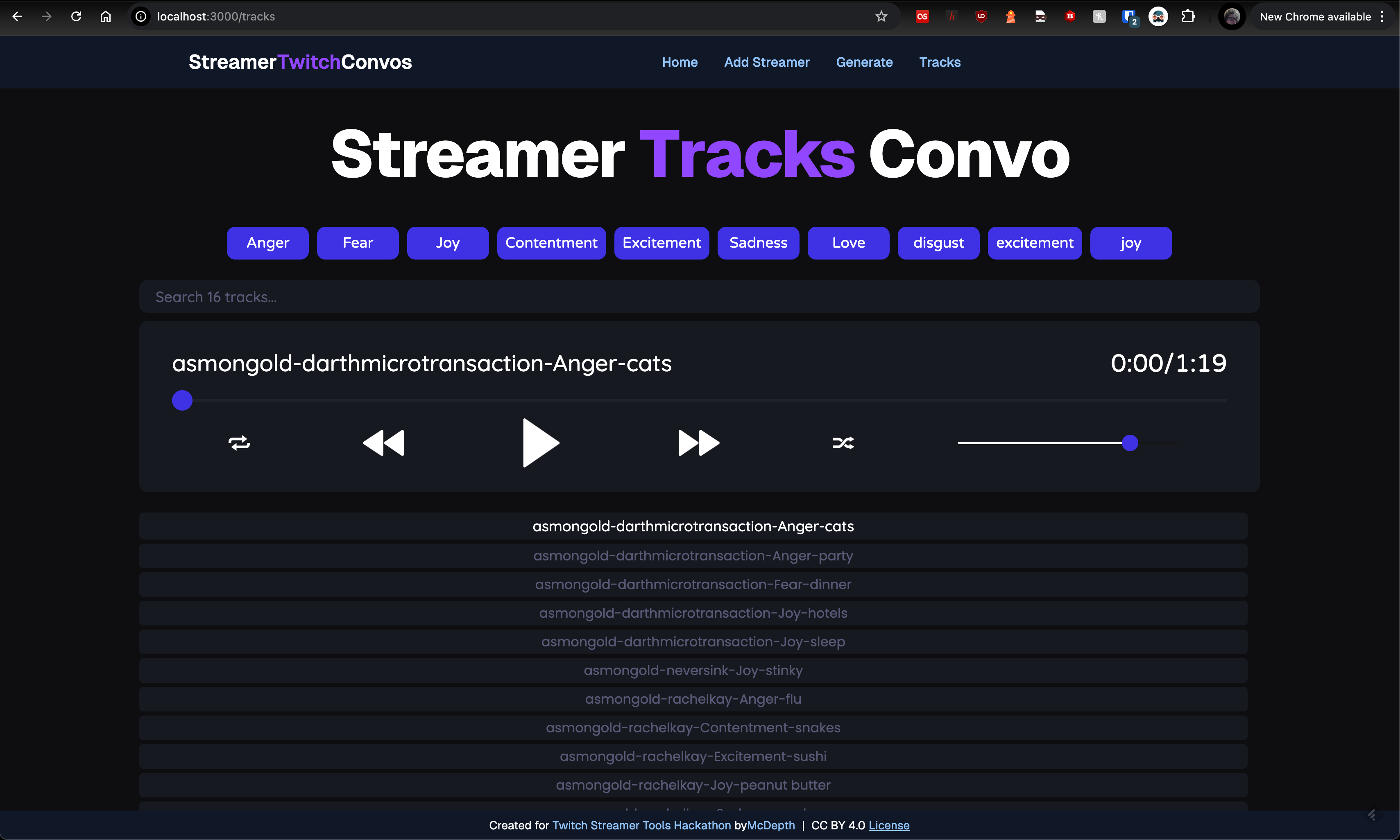The height and width of the screenshot is (840, 1400).
Task: Open the Generate nav tab
Action: pos(864,62)
